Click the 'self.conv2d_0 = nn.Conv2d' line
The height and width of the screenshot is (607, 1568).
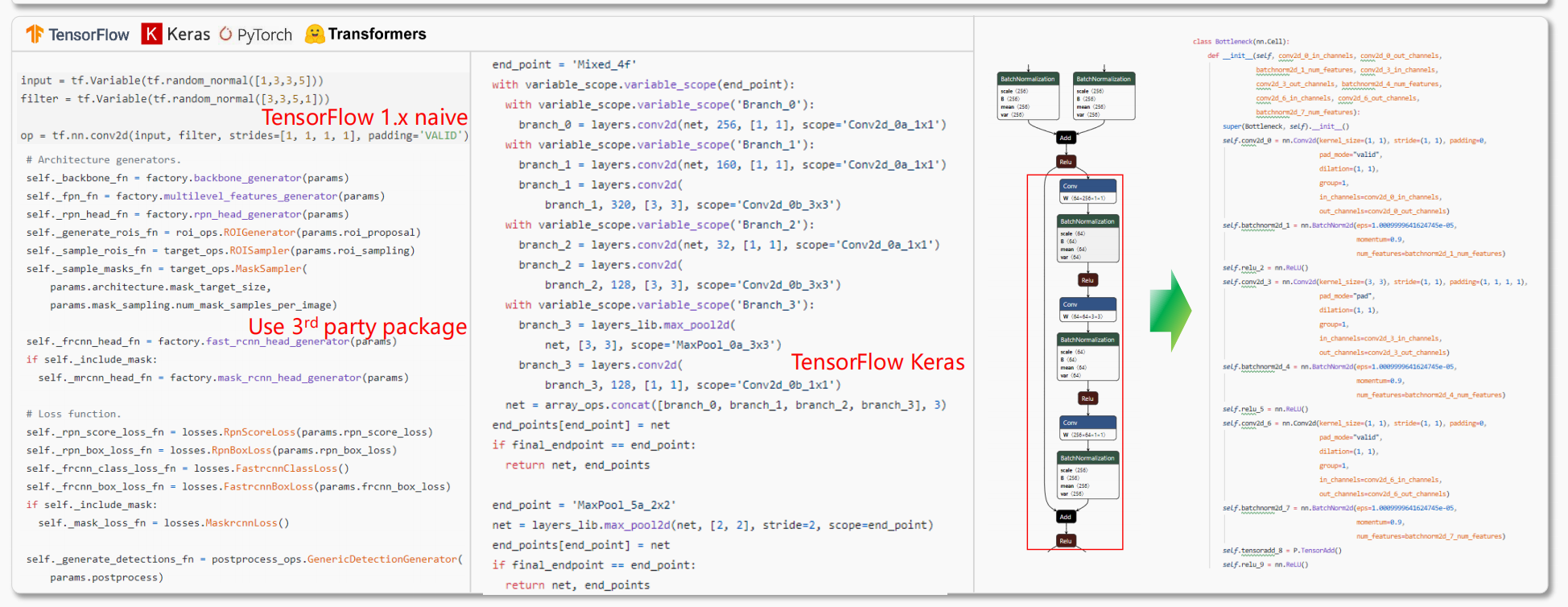[x=1355, y=141]
